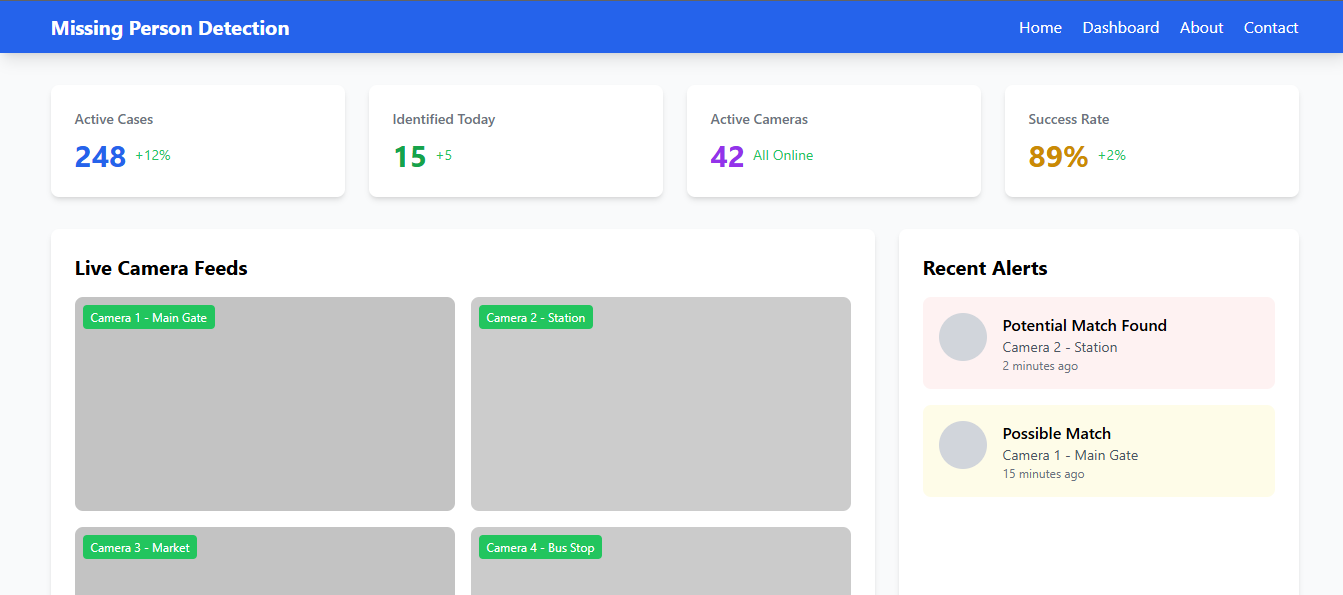Click the Recent Alerts heading
Screen dimensions: 1343x595
985,268
